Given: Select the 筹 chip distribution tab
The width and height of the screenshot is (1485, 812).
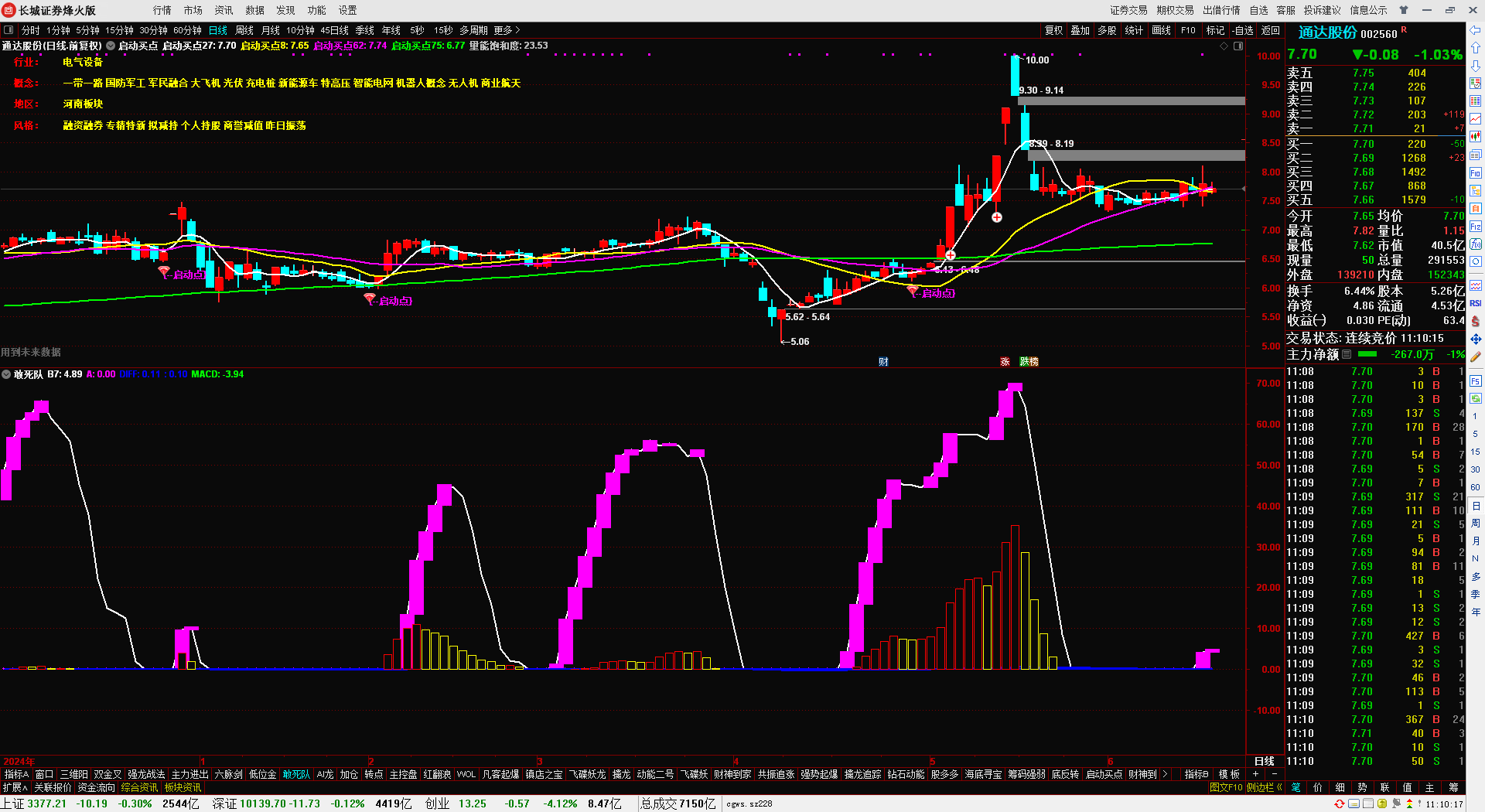Looking at the screenshot, I should [x=1454, y=787].
